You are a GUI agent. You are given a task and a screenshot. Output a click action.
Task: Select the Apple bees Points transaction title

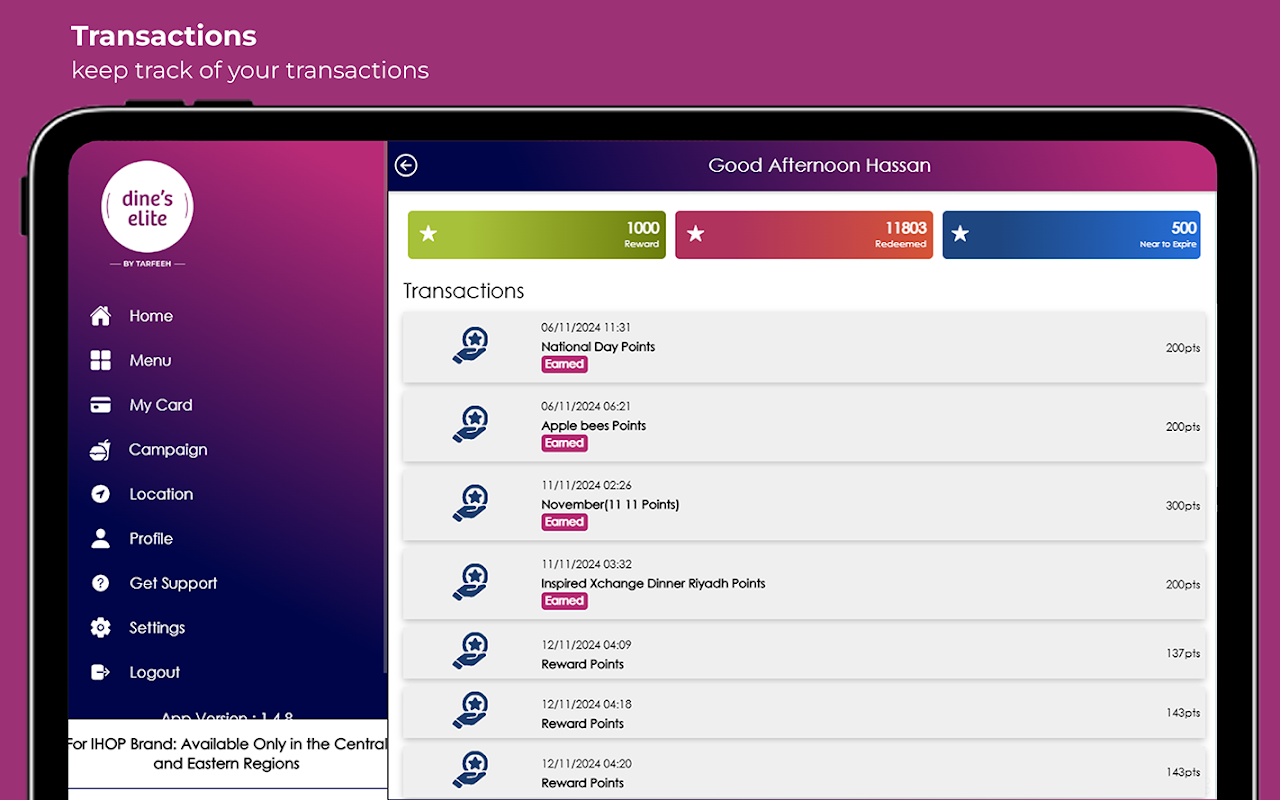tap(594, 426)
